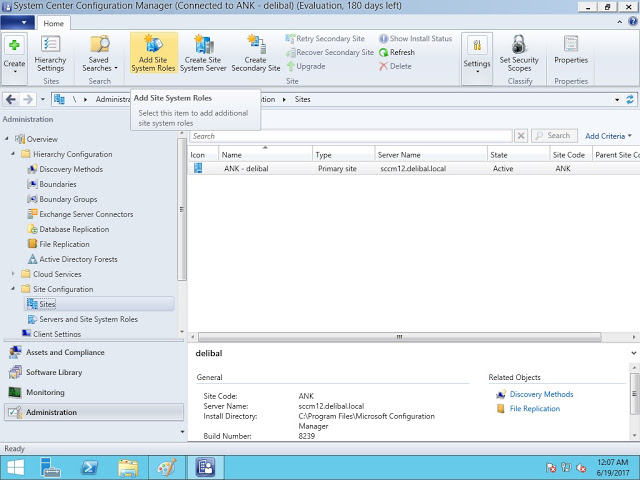The image size is (640, 480).
Task: Click inside the Search input field
Action: click(x=350, y=136)
